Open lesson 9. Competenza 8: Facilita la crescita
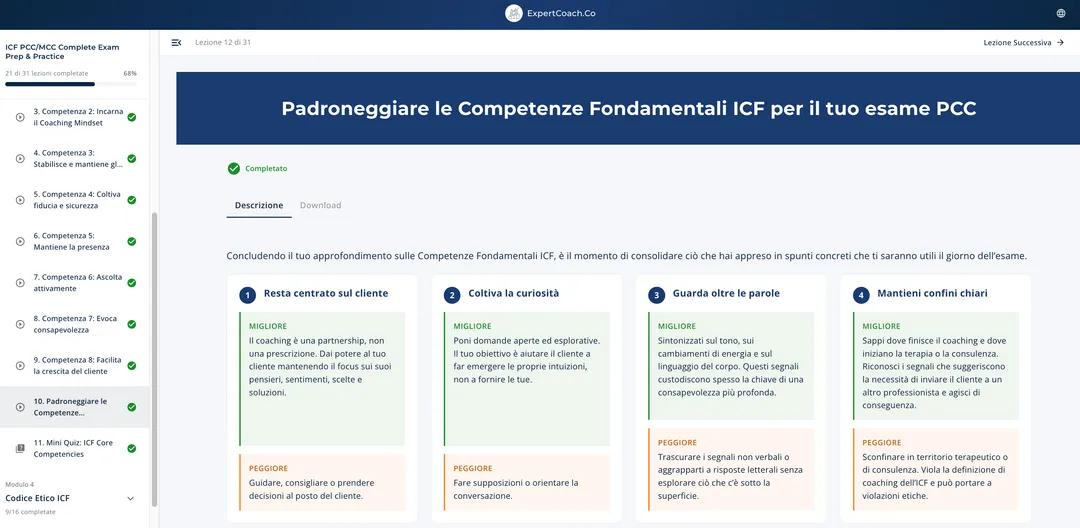 75,366
